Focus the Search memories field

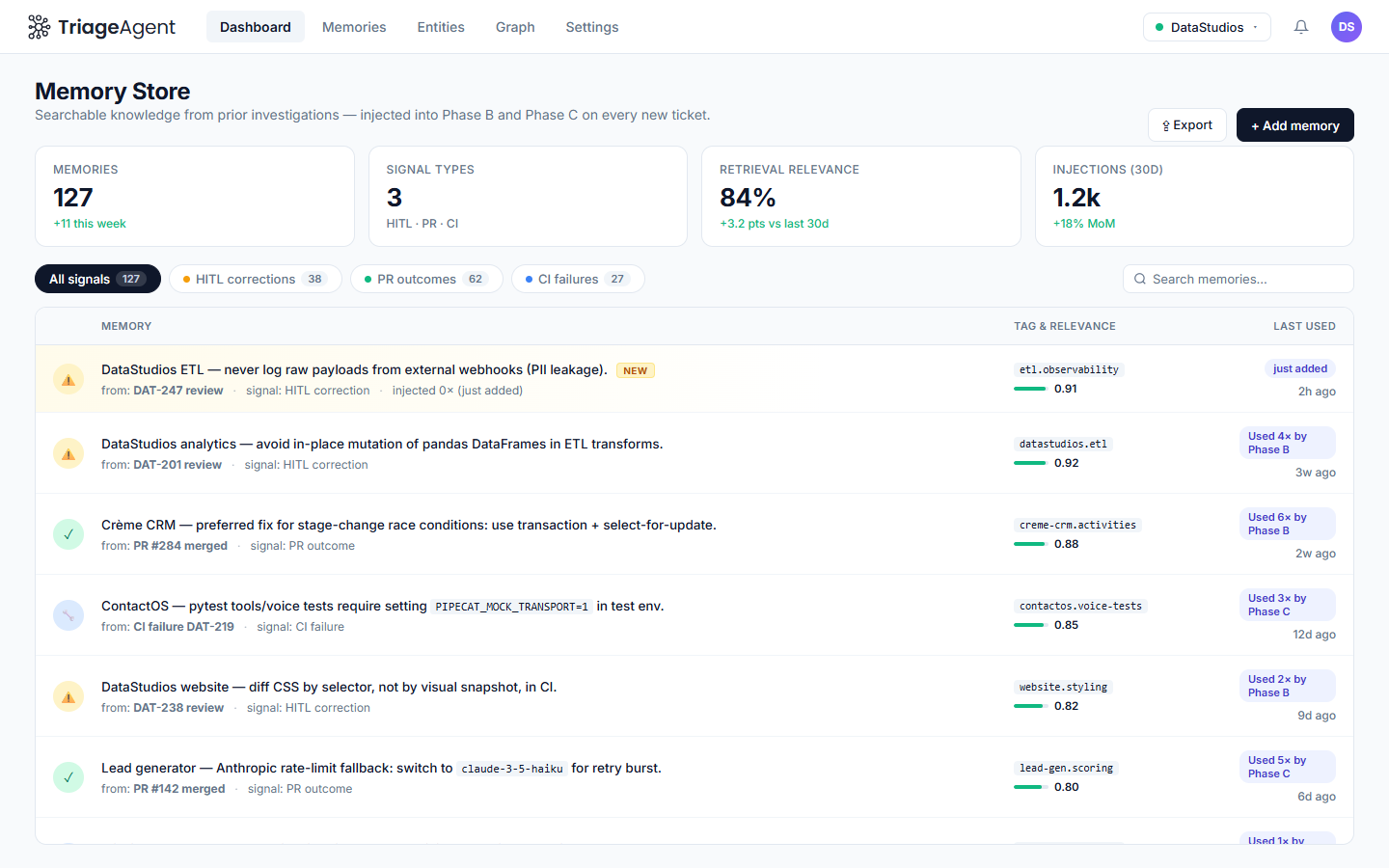pos(1239,279)
